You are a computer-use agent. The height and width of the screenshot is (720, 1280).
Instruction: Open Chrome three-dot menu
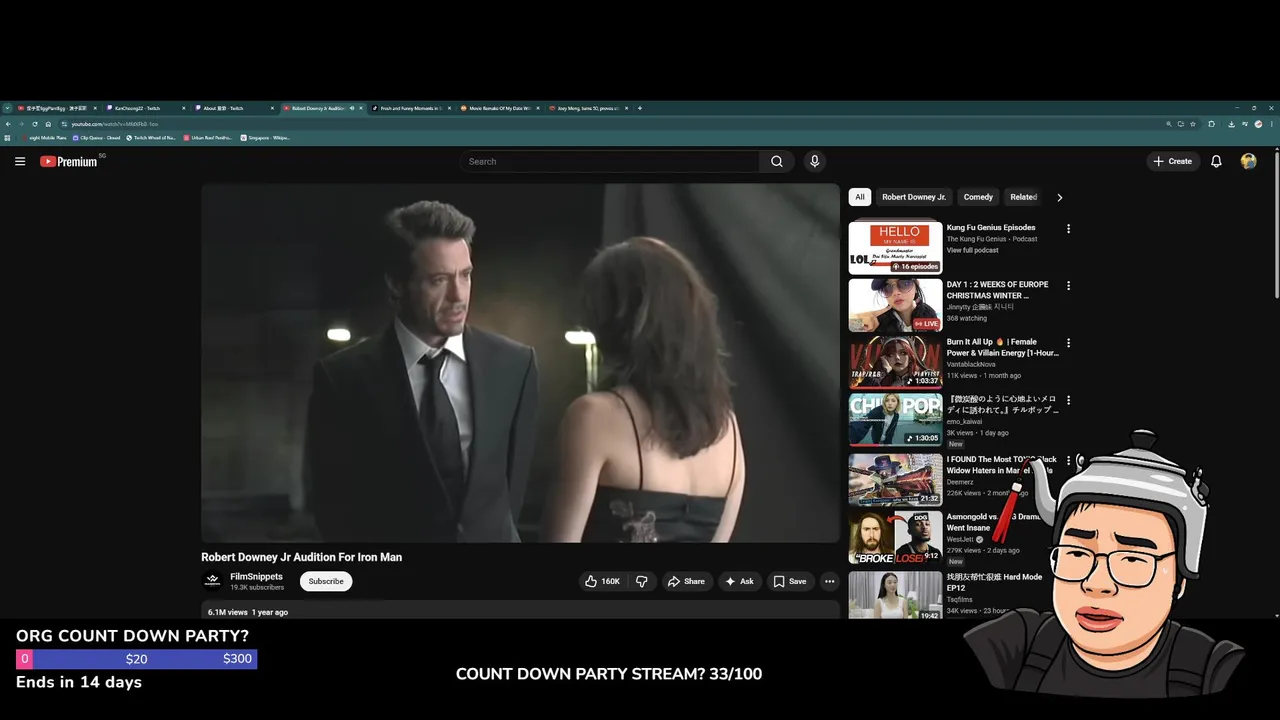point(1272,124)
